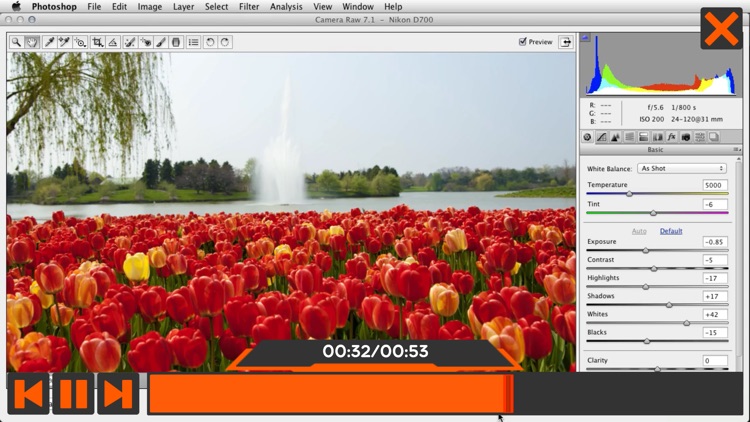The image size is (750, 422).
Task: Select the Targeted Adjustment tool
Action: pyautogui.click(x=80, y=42)
